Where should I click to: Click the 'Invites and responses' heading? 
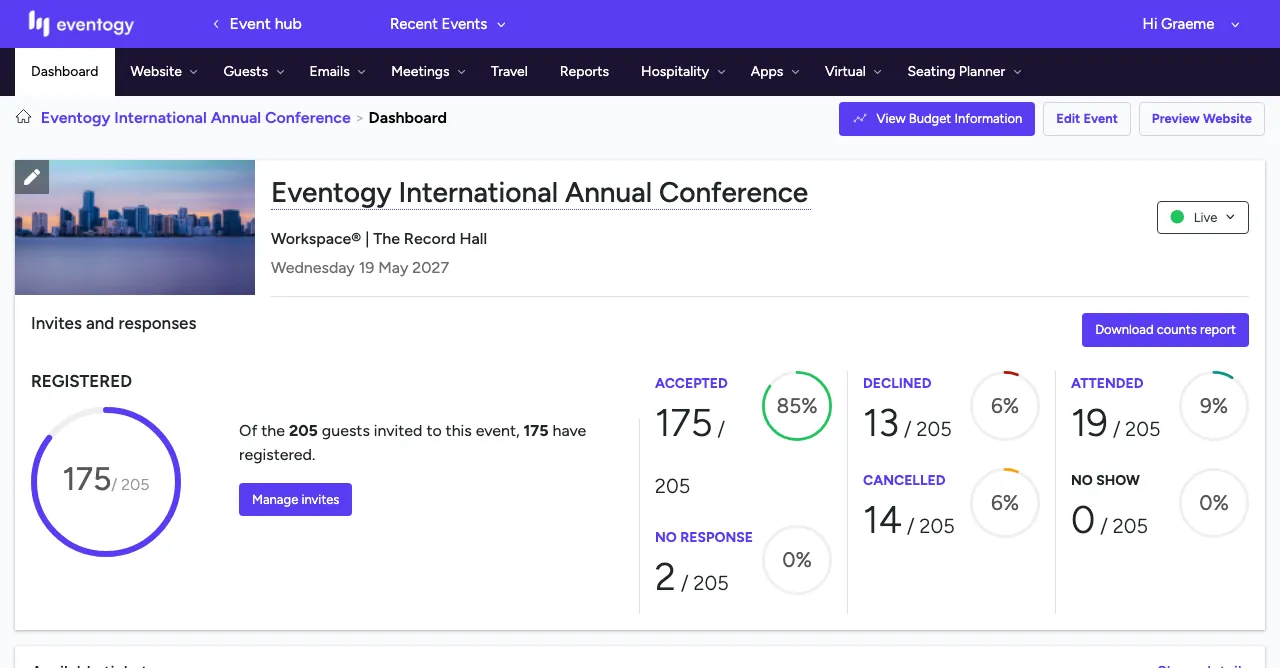pyautogui.click(x=114, y=323)
